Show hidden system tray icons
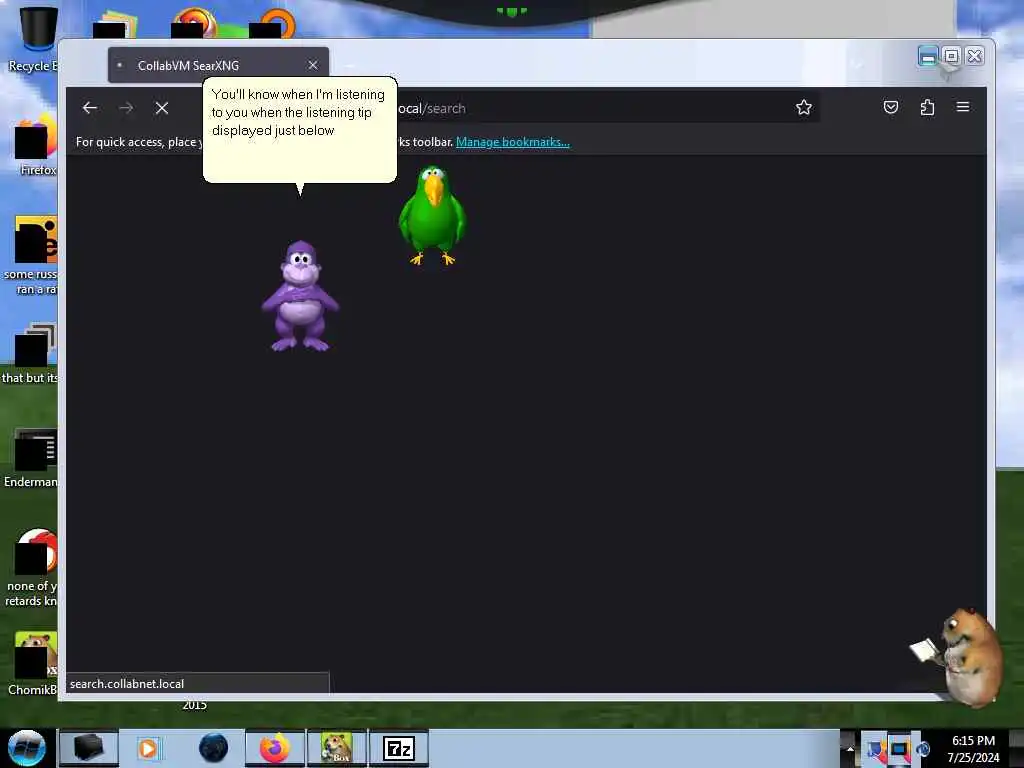The height and width of the screenshot is (768, 1024). 850,748
